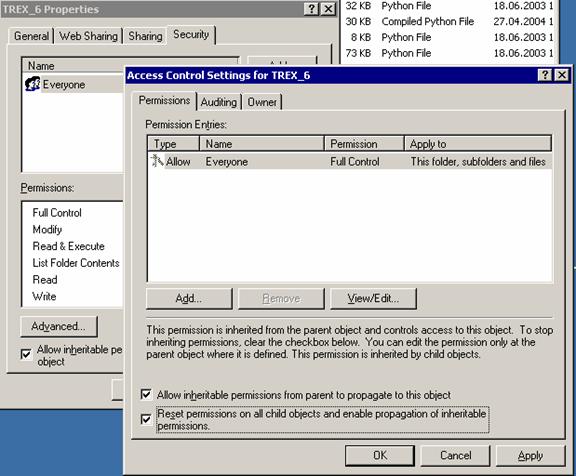Click the View/Edit... button
The height and width of the screenshot is (476, 576).
(x=373, y=298)
